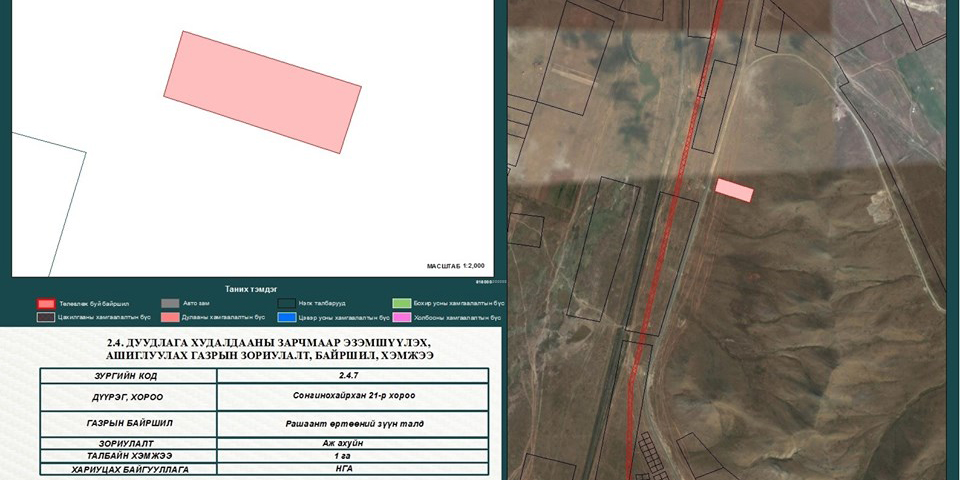Click the 'Аж ахуйн' purpose cell
Screen dimensions: 960x480
click(x=352, y=442)
